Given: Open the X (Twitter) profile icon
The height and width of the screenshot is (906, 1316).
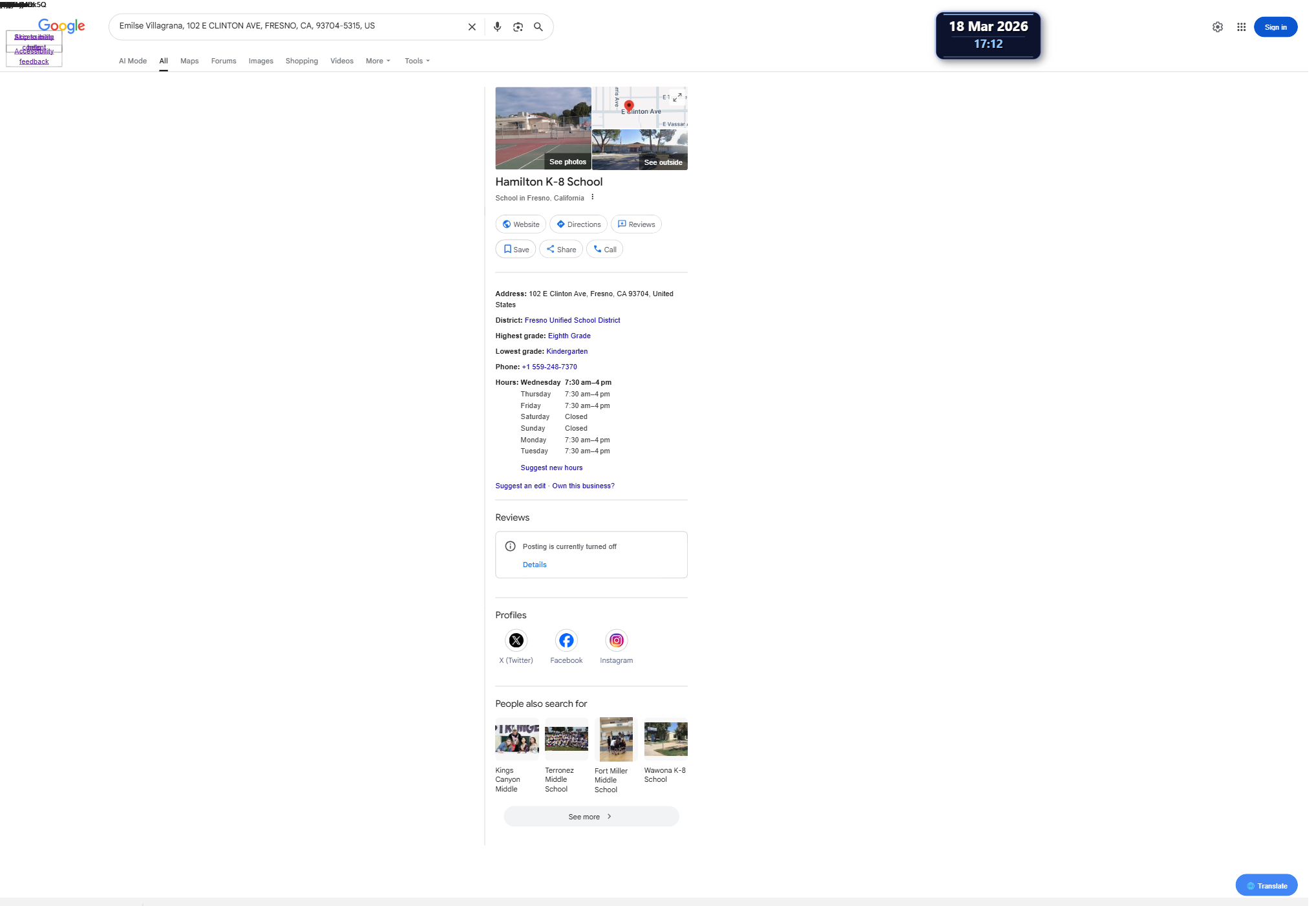Looking at the screenshot, I should pyautogui.click(x=516, y=640).
